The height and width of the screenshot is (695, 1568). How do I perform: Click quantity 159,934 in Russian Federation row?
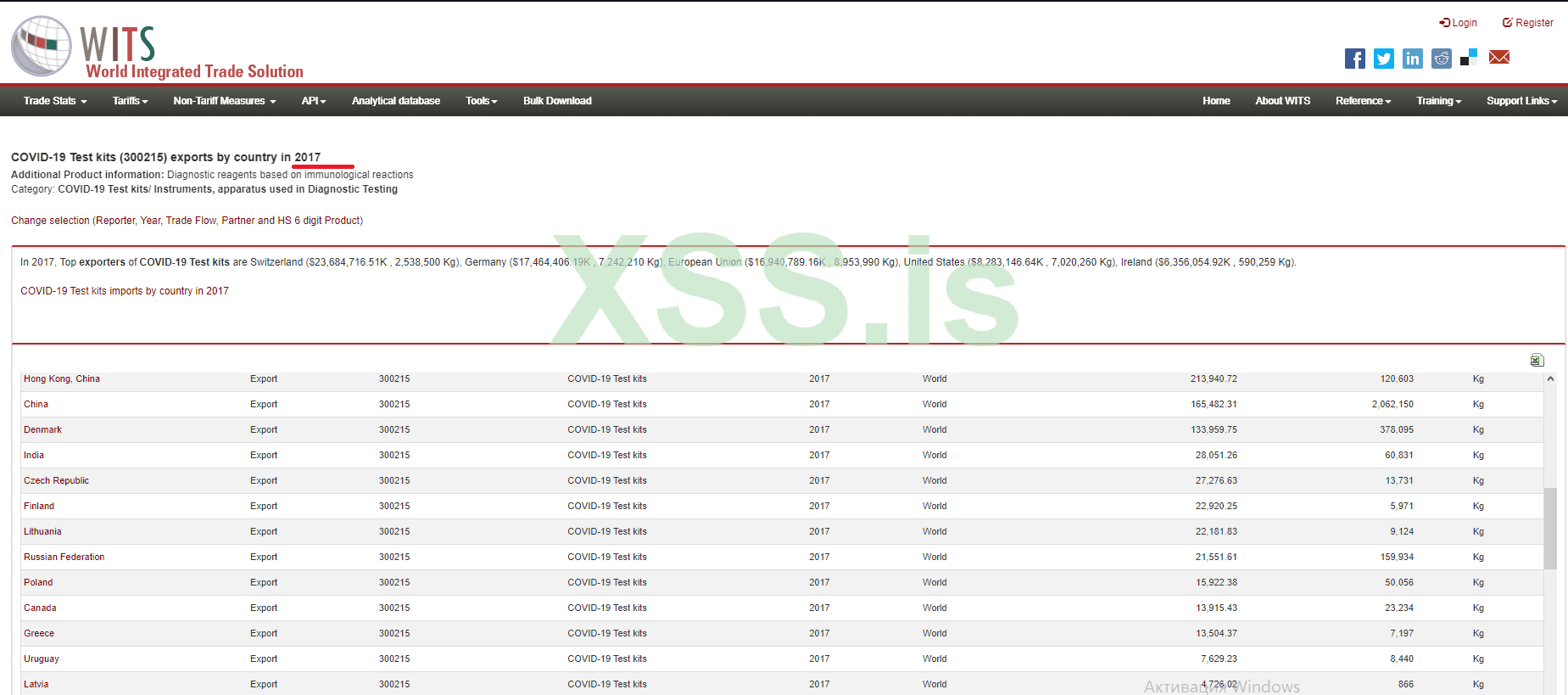point(1397,558)
